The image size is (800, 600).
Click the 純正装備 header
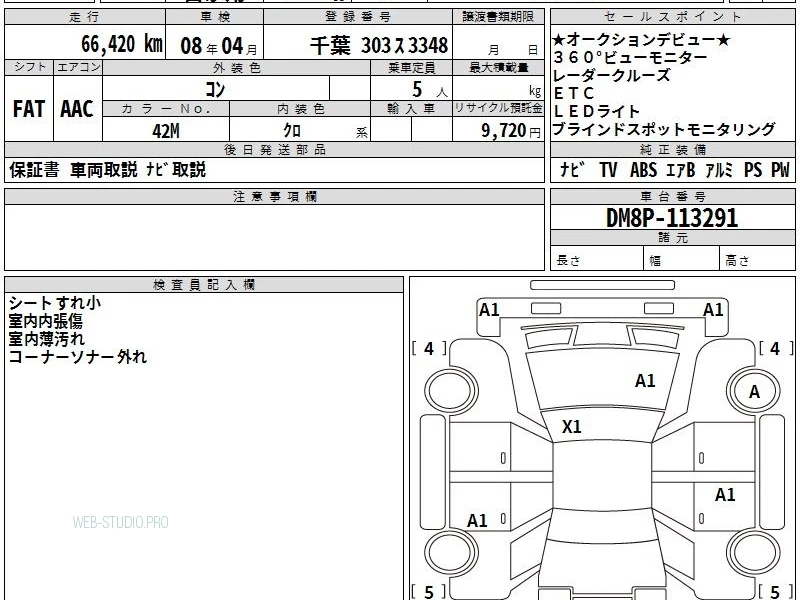pos(672,149)
